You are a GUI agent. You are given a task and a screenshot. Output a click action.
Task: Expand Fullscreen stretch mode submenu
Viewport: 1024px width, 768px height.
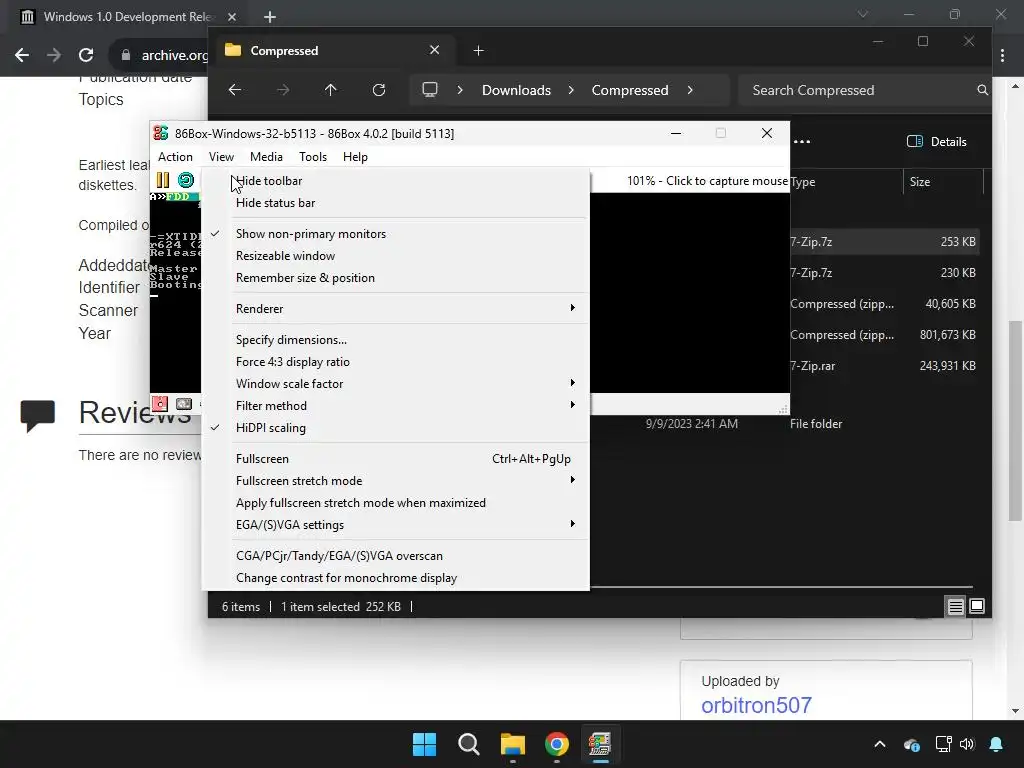tap(395, 481)
